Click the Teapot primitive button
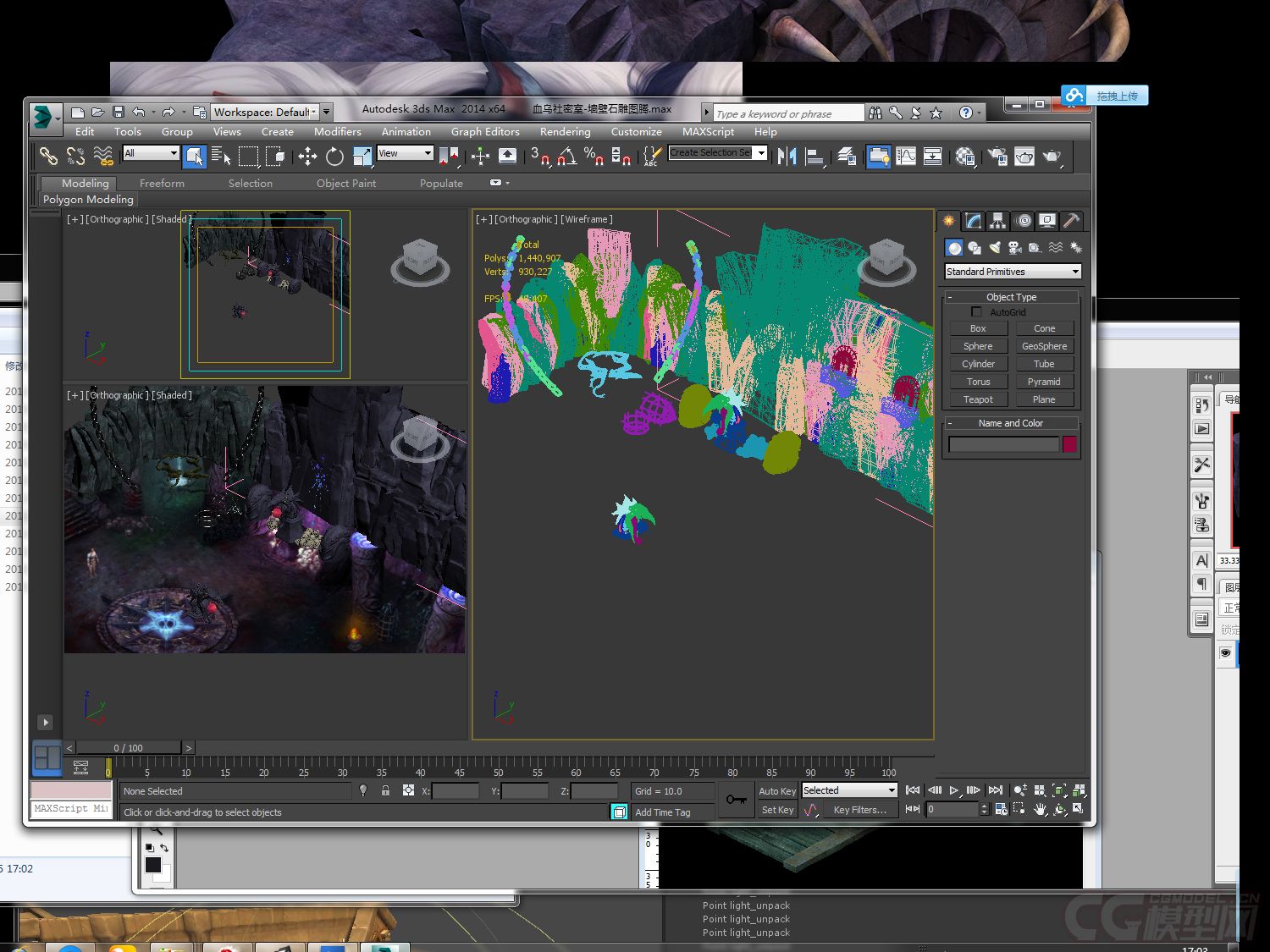1270x952 pixels. point(978,399)
